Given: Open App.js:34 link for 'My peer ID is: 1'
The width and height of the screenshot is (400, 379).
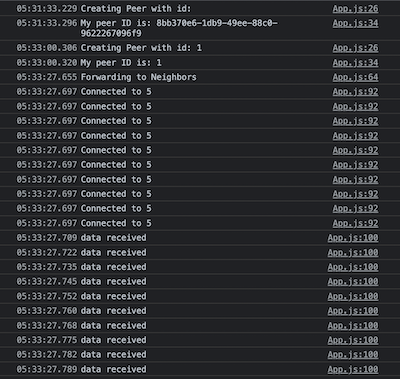Looking at the screenshot, I should (355, 63).
